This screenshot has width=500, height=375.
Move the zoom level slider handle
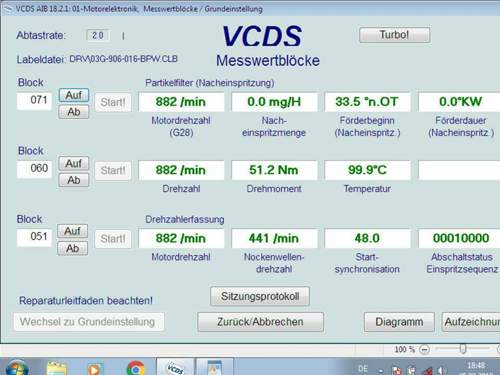(463, 349)
